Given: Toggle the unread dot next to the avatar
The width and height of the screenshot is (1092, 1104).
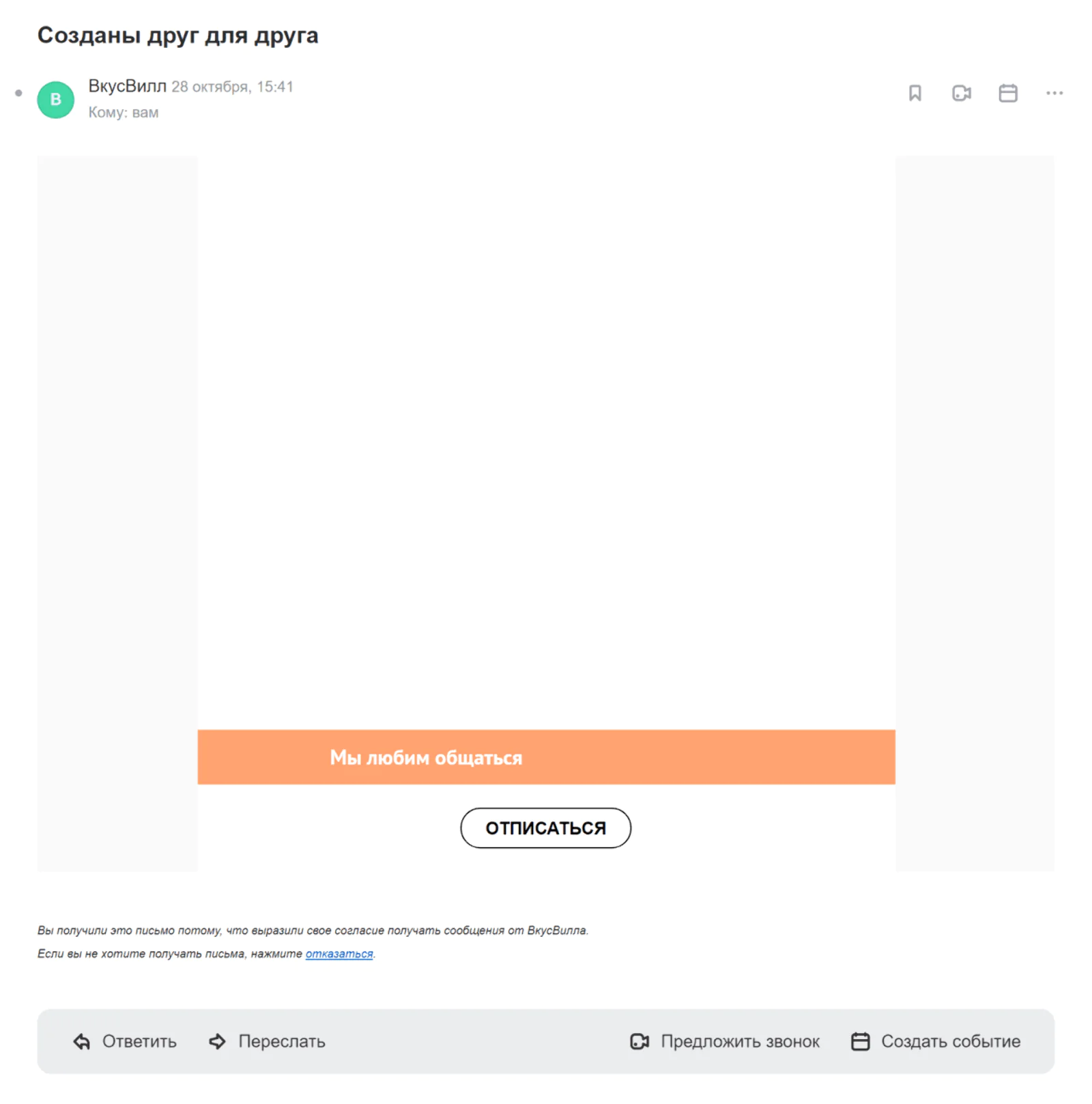Looking at the screenshot, I should (18, 93).
